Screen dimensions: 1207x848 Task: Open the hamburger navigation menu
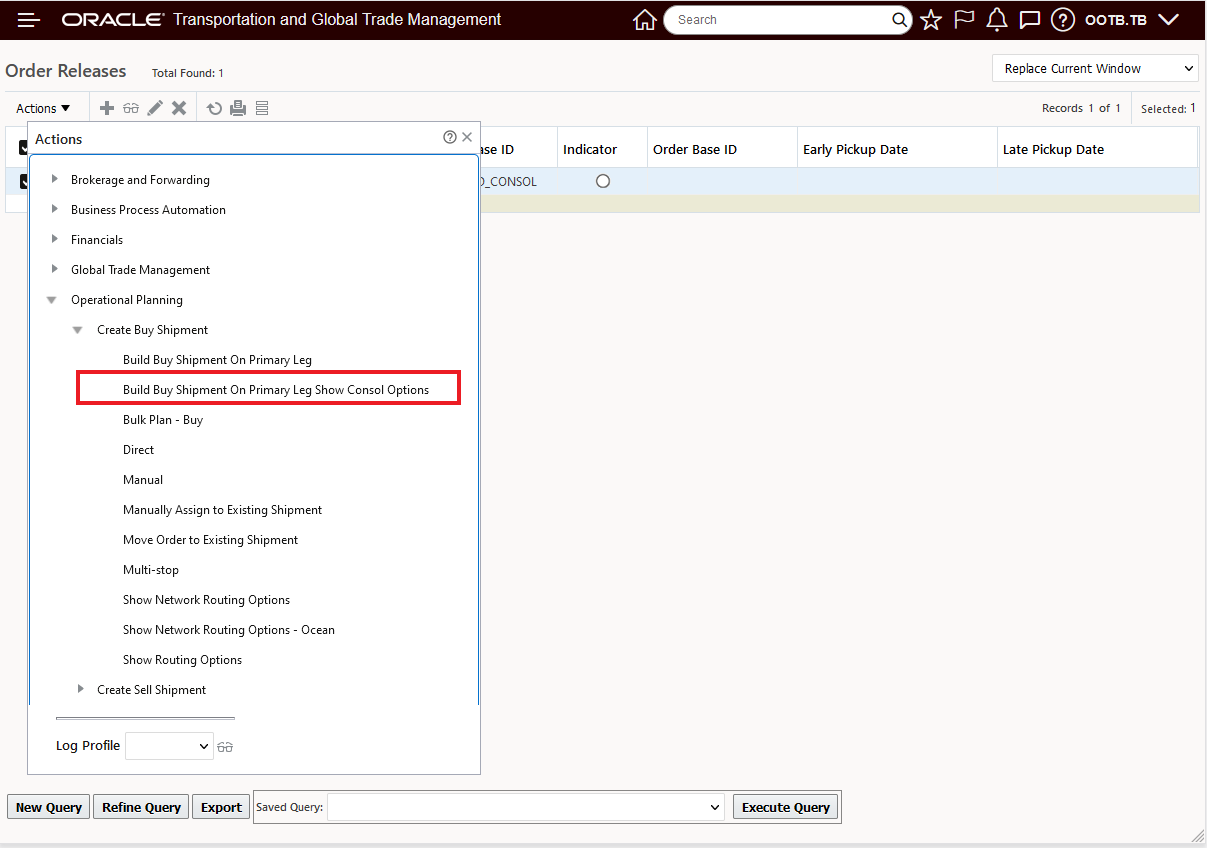pos(29,19)
